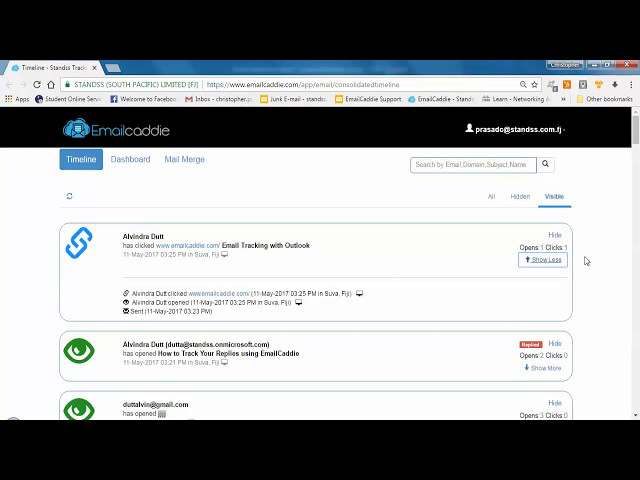The width and height of the screenshot is (640, 480).
Task: Show more bookmarks with the double chevron
Action: pos(563,99)
